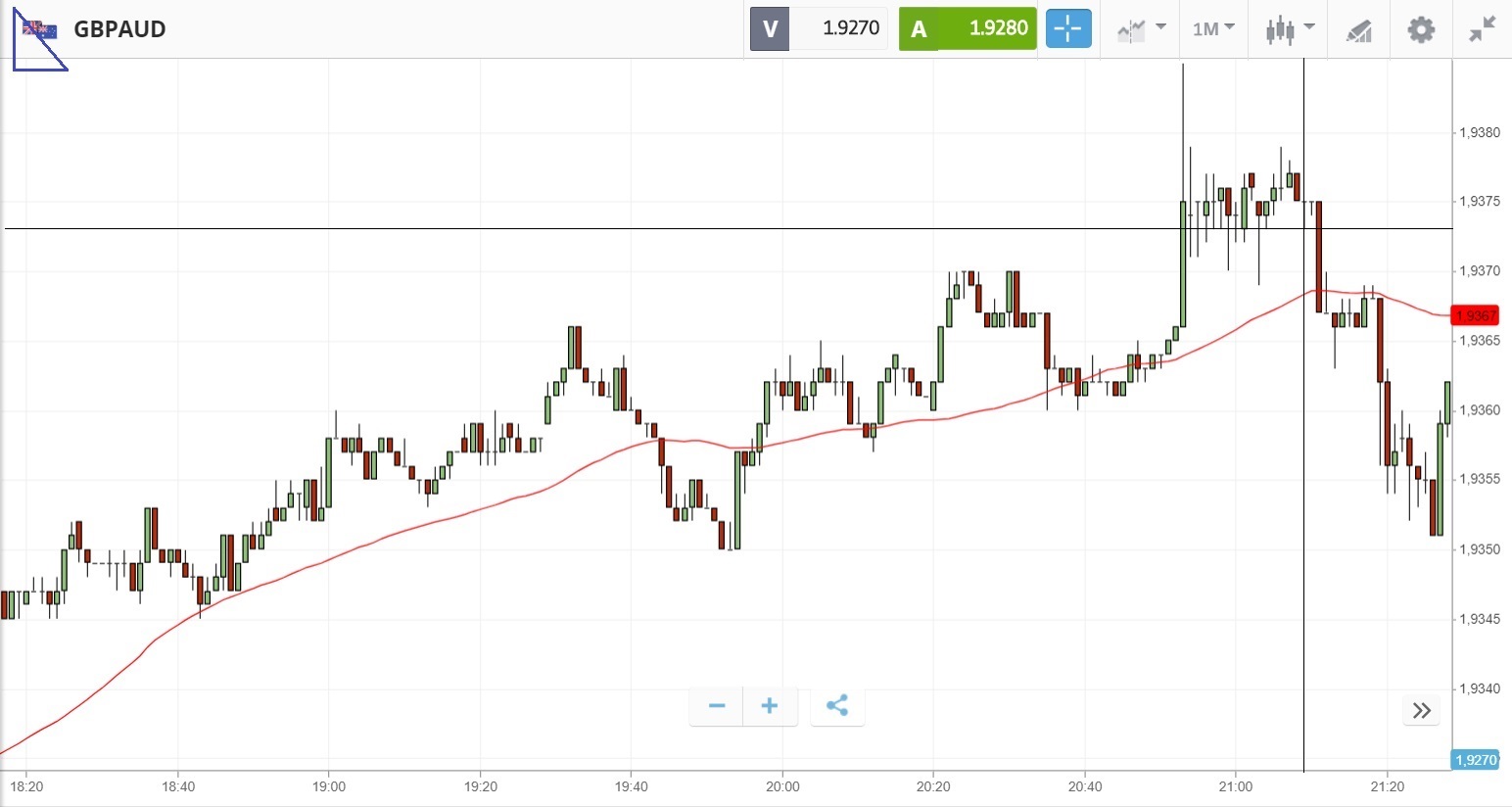Click the GBPAUD flag icon
1512x807 pixels.
[x=40, y=29]
